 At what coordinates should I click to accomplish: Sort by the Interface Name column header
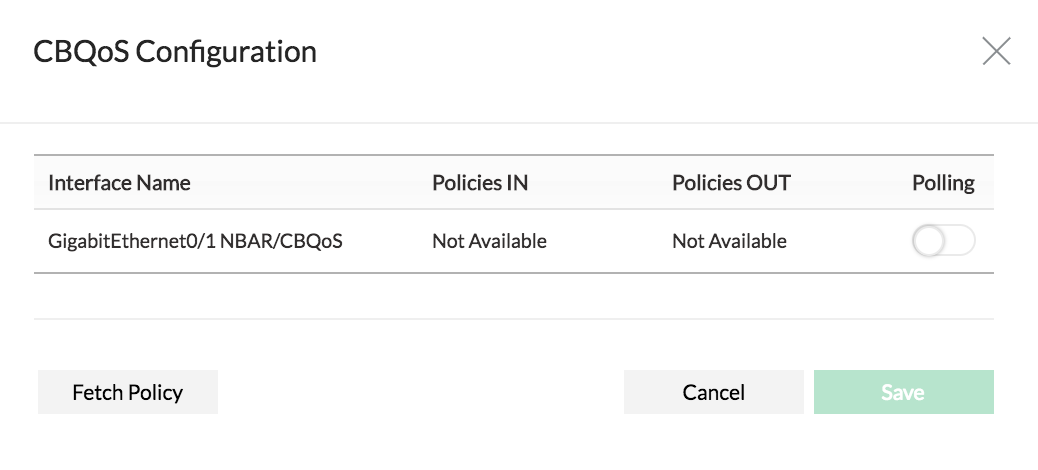(x=119, y=183)
